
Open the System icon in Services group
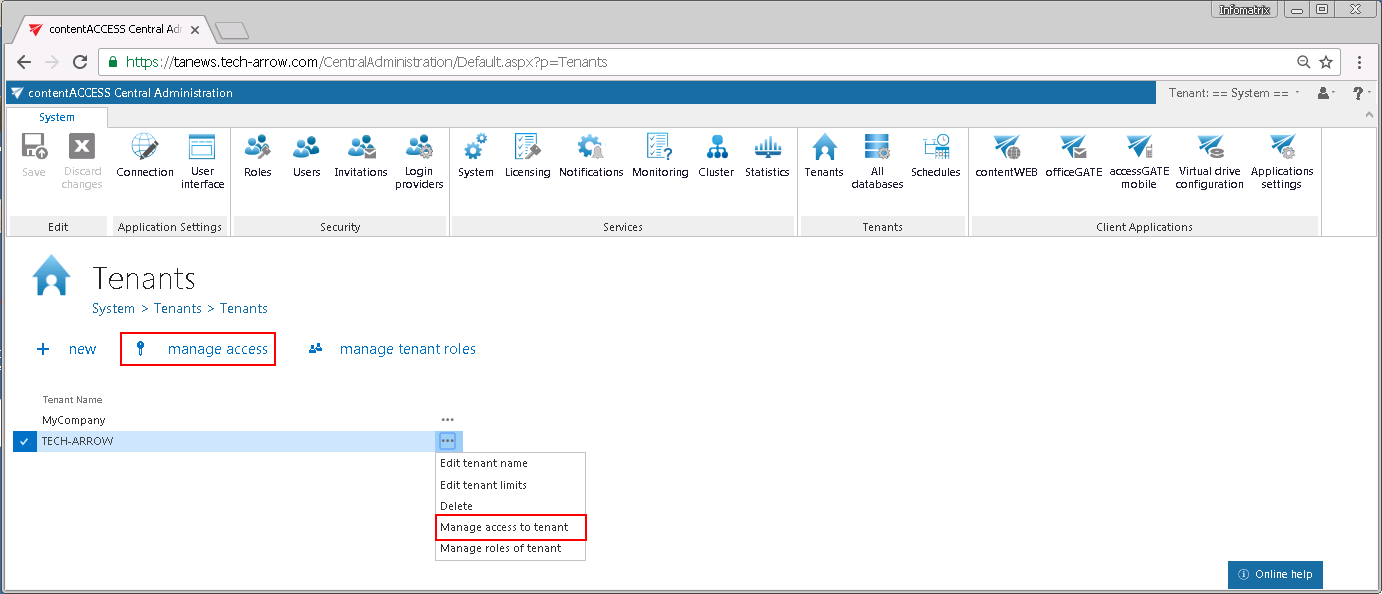[476, 155]
